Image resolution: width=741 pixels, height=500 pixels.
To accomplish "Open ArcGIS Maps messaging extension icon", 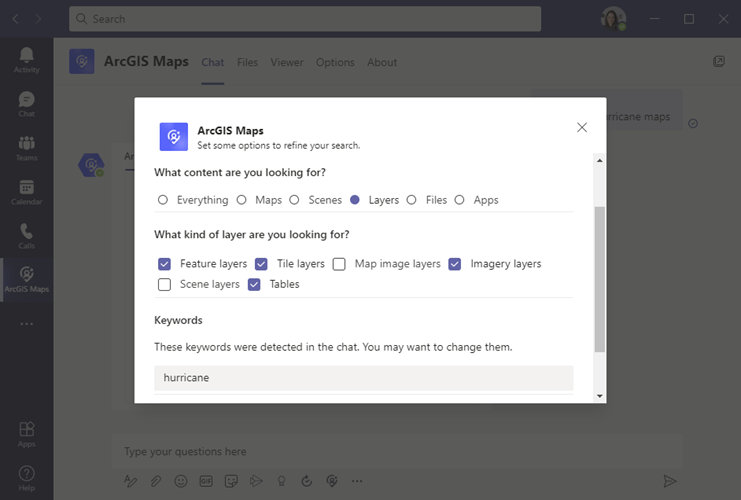I will (332, 481).
